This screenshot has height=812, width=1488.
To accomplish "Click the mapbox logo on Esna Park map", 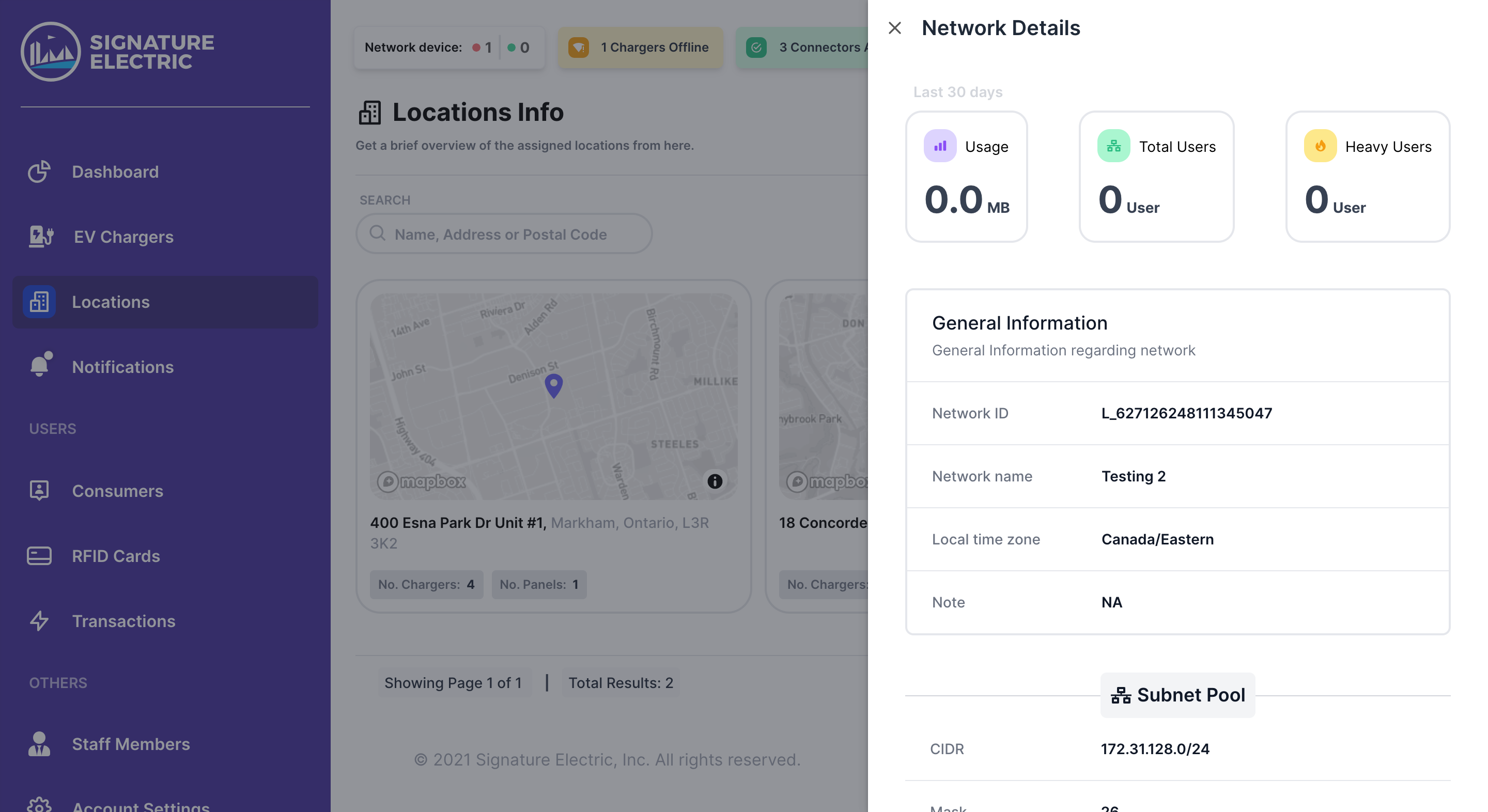I will [x=421, y=481].
